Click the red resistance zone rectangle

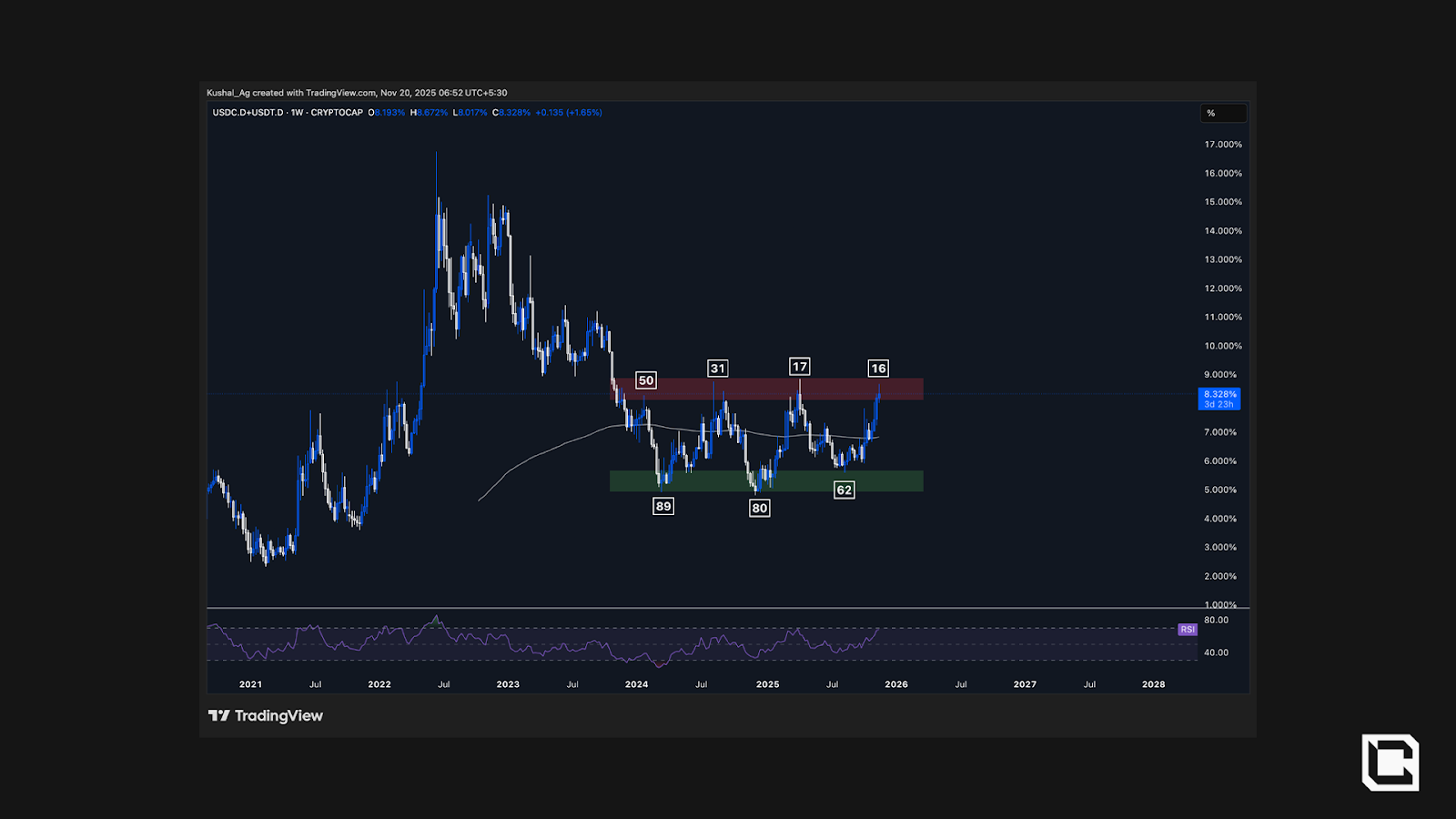766,389
